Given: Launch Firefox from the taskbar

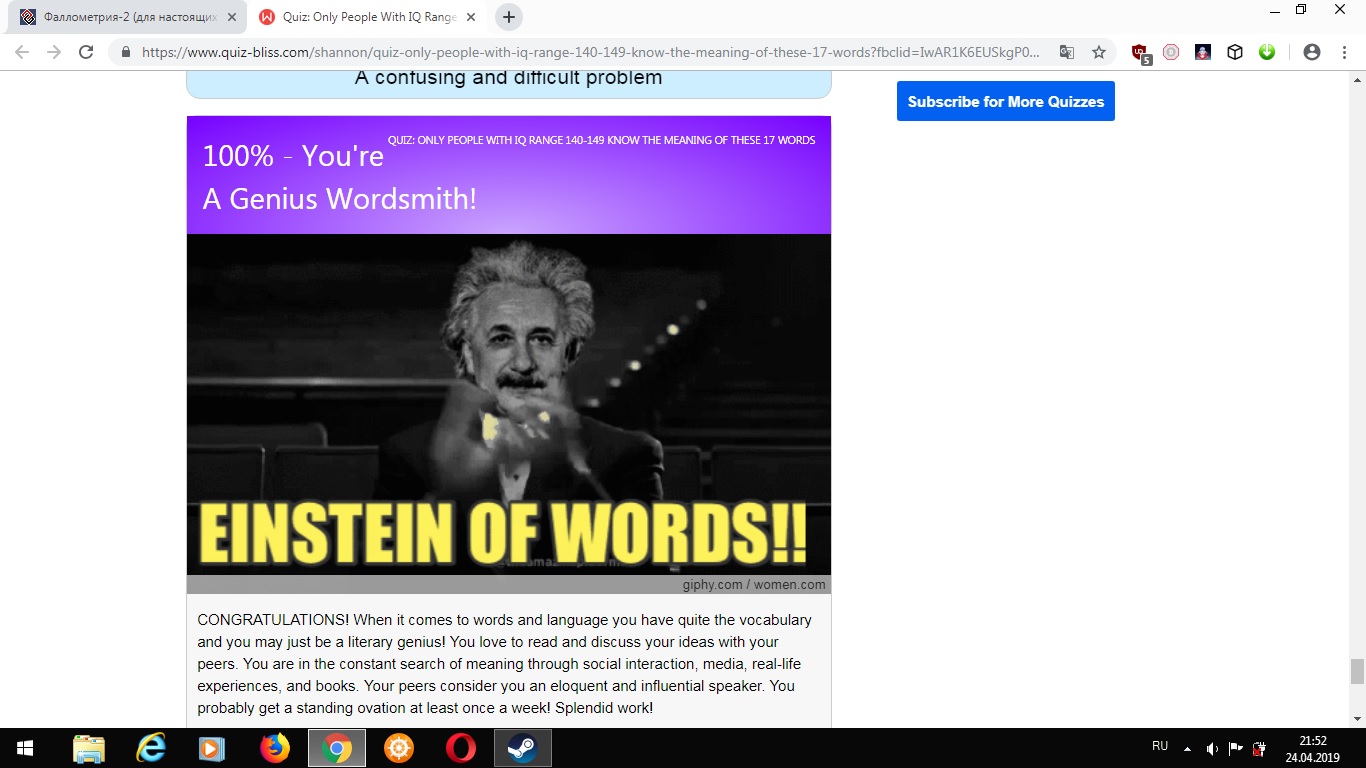Looking at the screenshot, I should point(274,748).
